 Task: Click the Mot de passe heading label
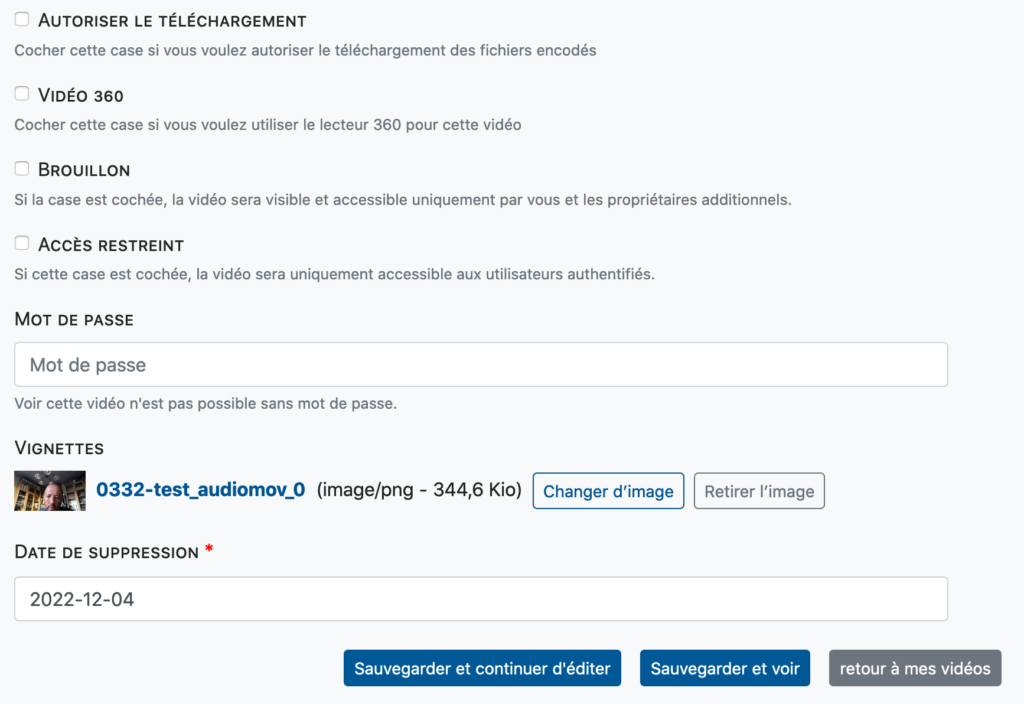(x=74, y=319)
